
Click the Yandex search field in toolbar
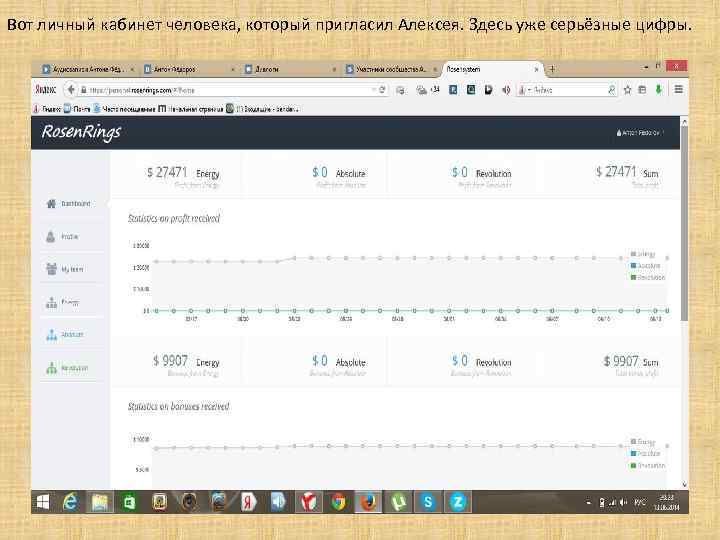tap(565, 90)
